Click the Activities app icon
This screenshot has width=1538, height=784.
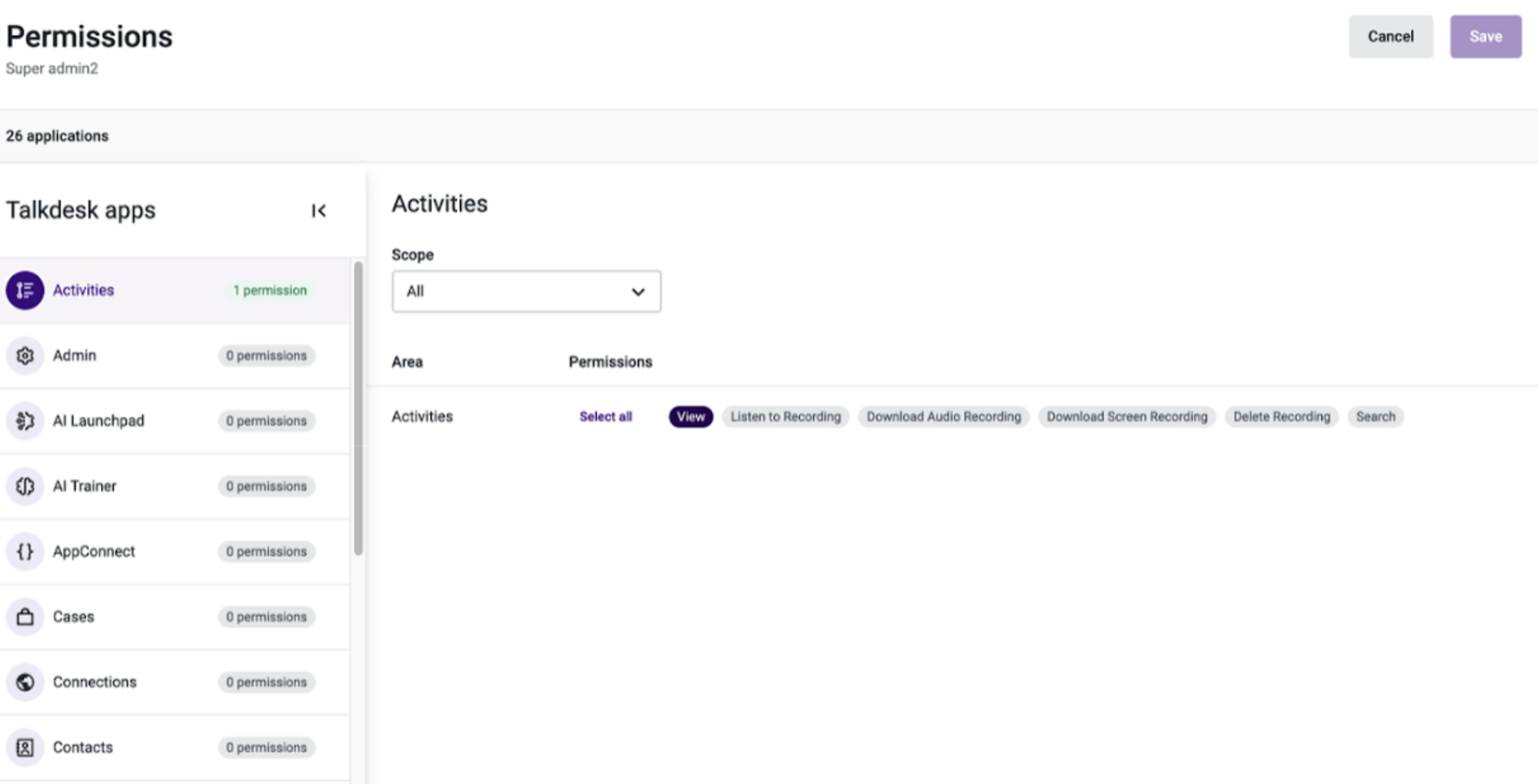(x=25, y=290)
